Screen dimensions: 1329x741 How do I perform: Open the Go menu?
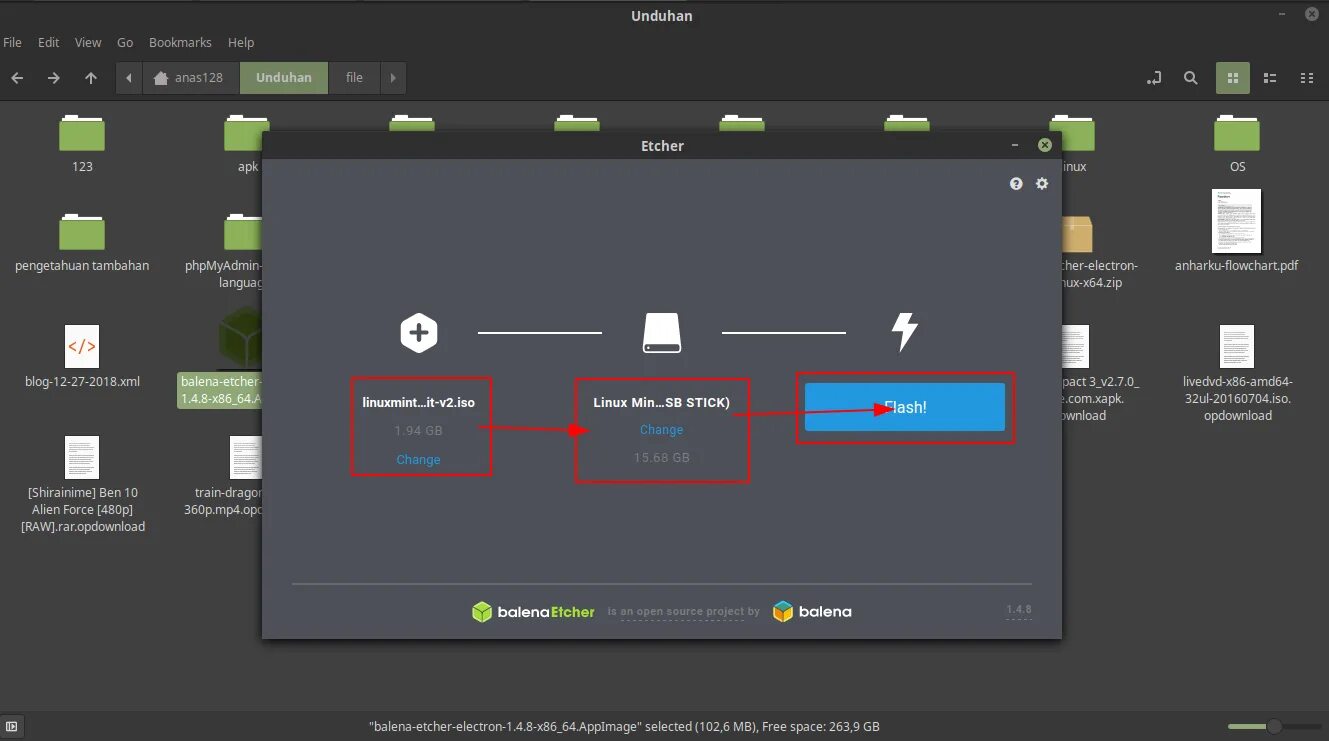pyautogui.click(x=125, y=43)
